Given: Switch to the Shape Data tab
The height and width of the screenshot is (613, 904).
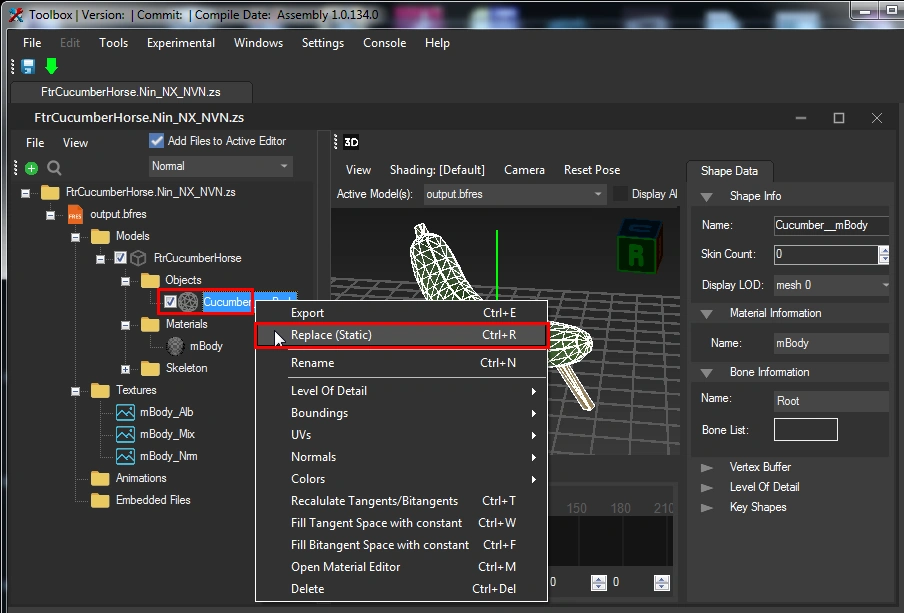Looking at the screenshot, I should (x=729, y=171).
